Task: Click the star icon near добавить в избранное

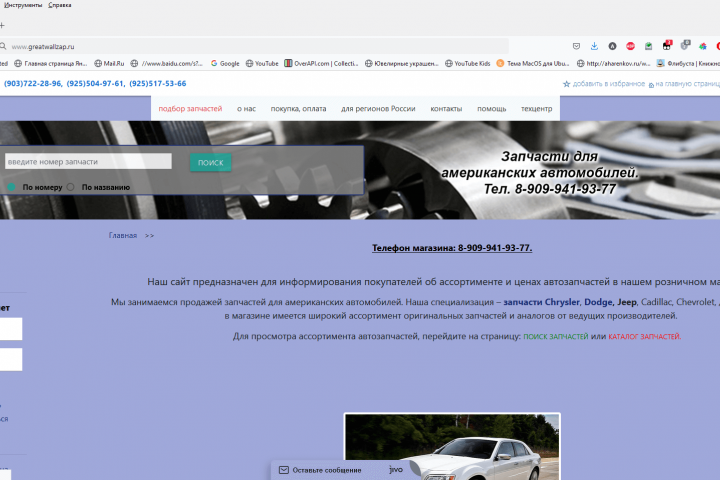Action: [x=567, y=84]
